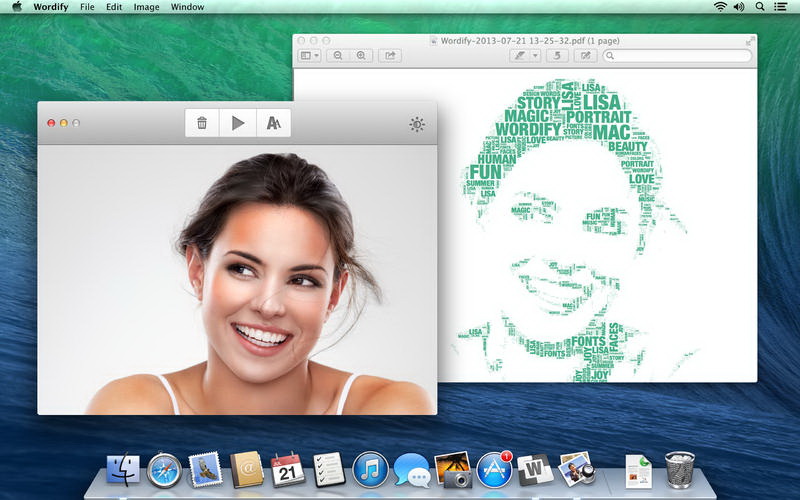Open the Image menu
The image size is (800, 500).
click(x=146, y=7)
